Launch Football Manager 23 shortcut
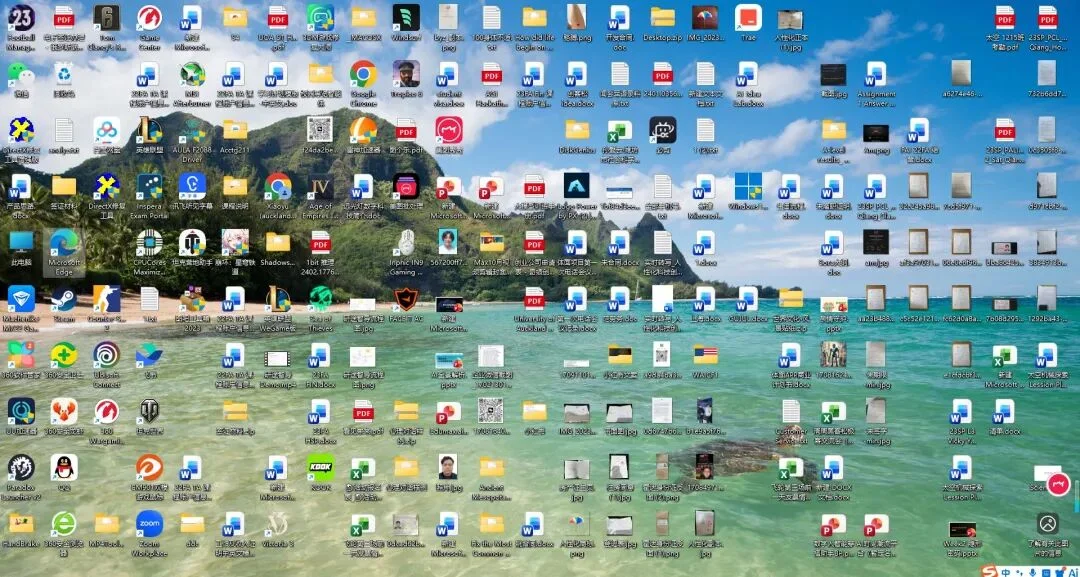Image resolution: width=1080 pixels, height=577 pixels. pyautogui.click(x=21, y=18)
